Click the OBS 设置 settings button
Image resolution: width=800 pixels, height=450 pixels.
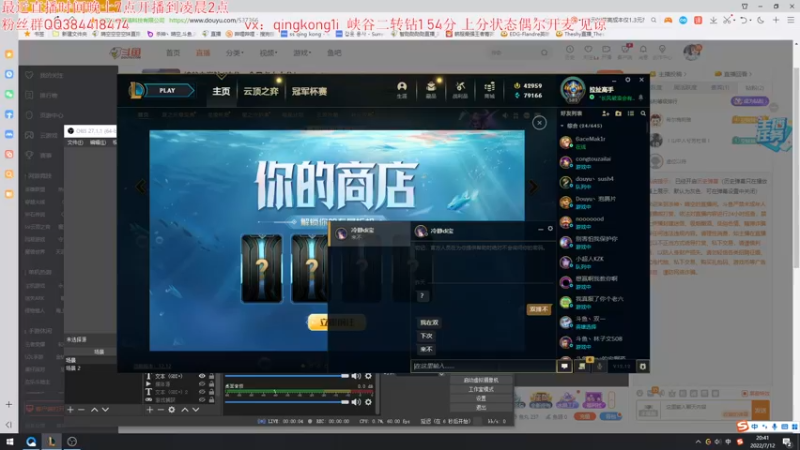click(481, 398)
